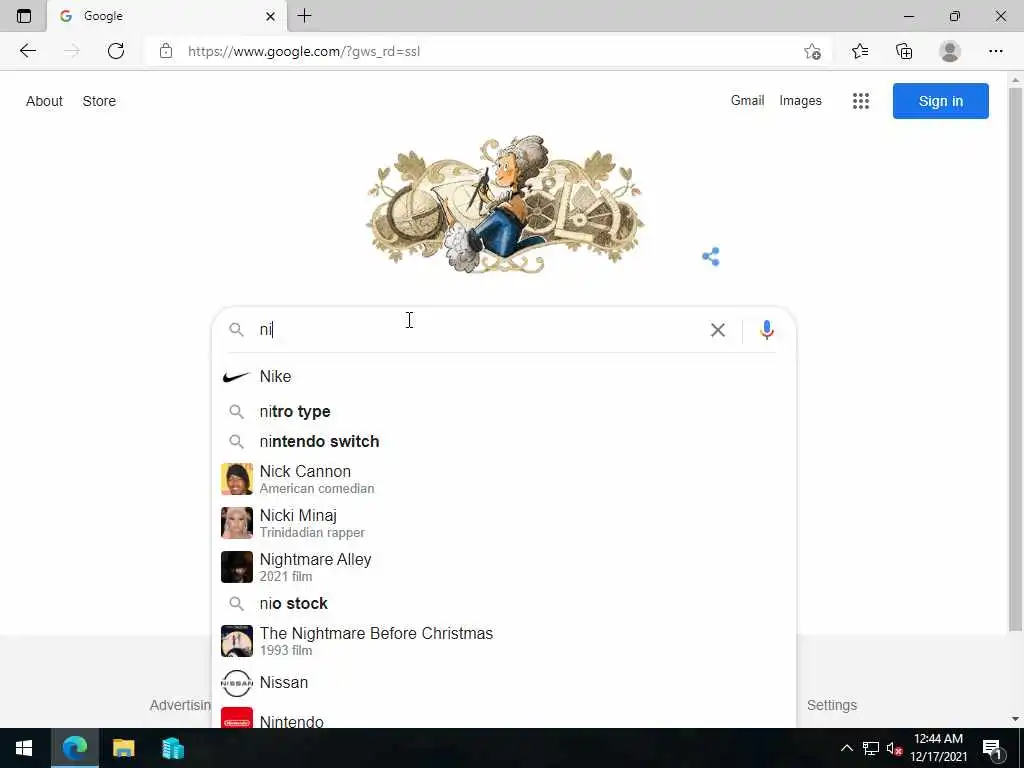Screen dimensions: 1024x768
Task: Open the Google Doodle image
Action: (504, 204)
